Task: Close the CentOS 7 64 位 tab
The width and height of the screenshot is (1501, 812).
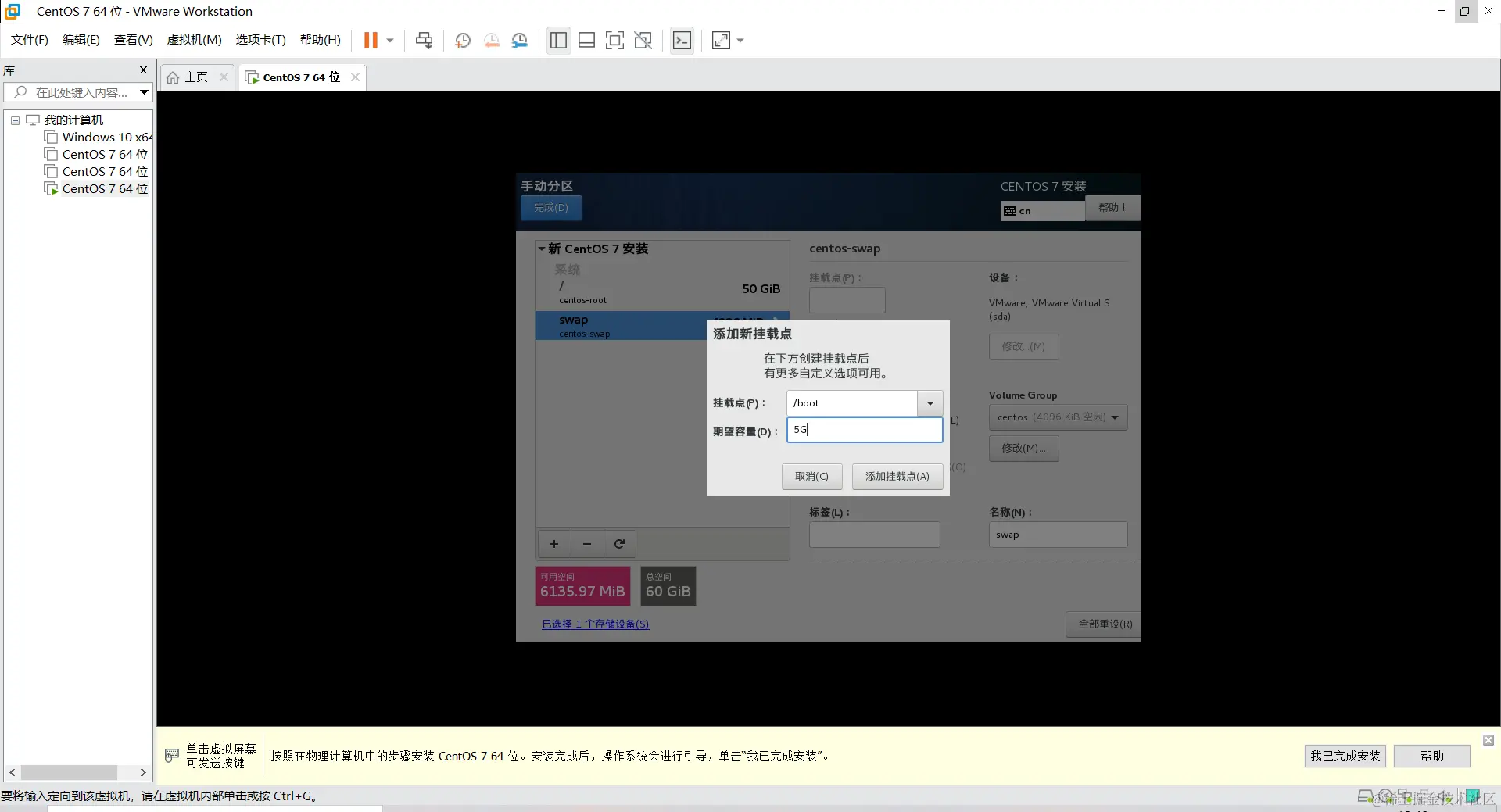Action: pyautogui.click(x=356, y=77)
